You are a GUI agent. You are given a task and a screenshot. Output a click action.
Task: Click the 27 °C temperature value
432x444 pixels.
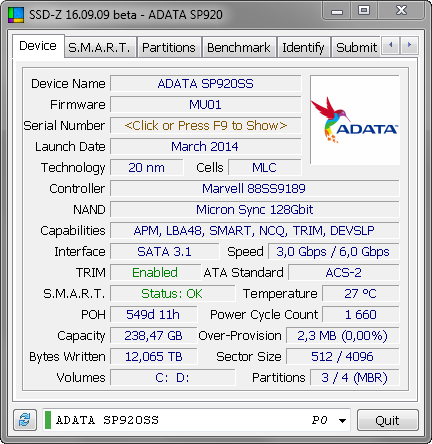pos(360,294)
